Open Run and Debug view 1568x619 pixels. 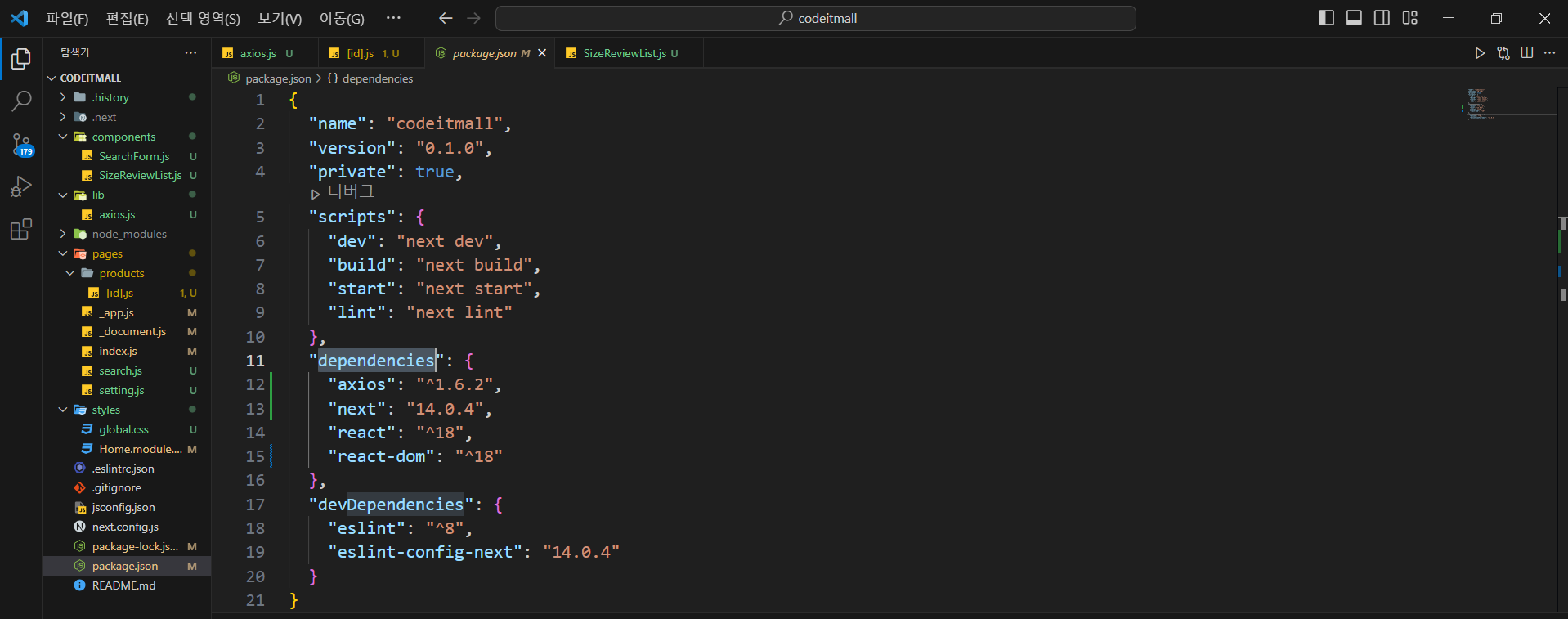click(21, 187)
